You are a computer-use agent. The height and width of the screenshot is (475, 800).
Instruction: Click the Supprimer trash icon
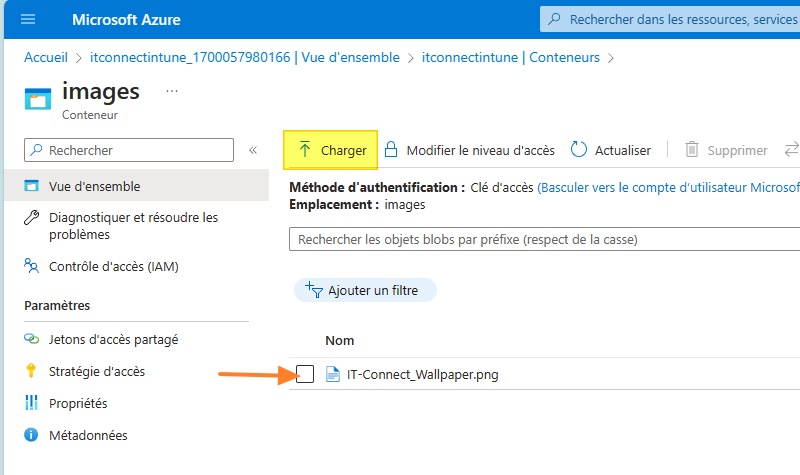click(x=691, y=149)
